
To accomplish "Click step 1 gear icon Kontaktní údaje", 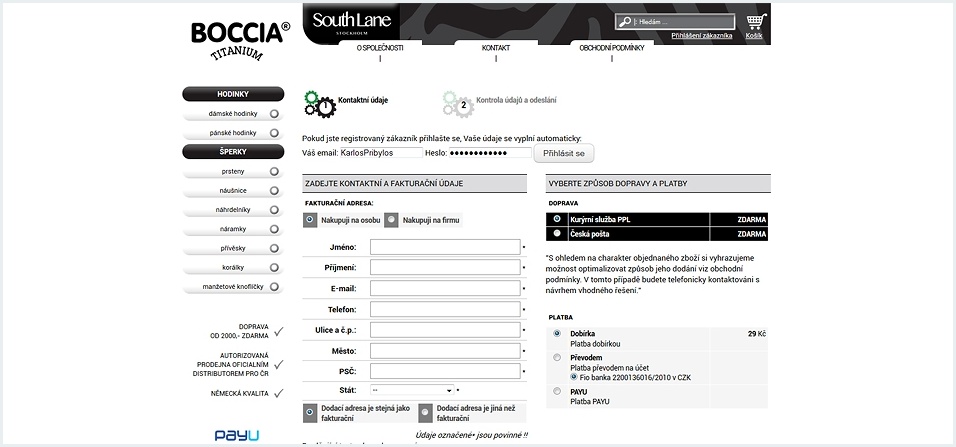I will pos(320,102).
